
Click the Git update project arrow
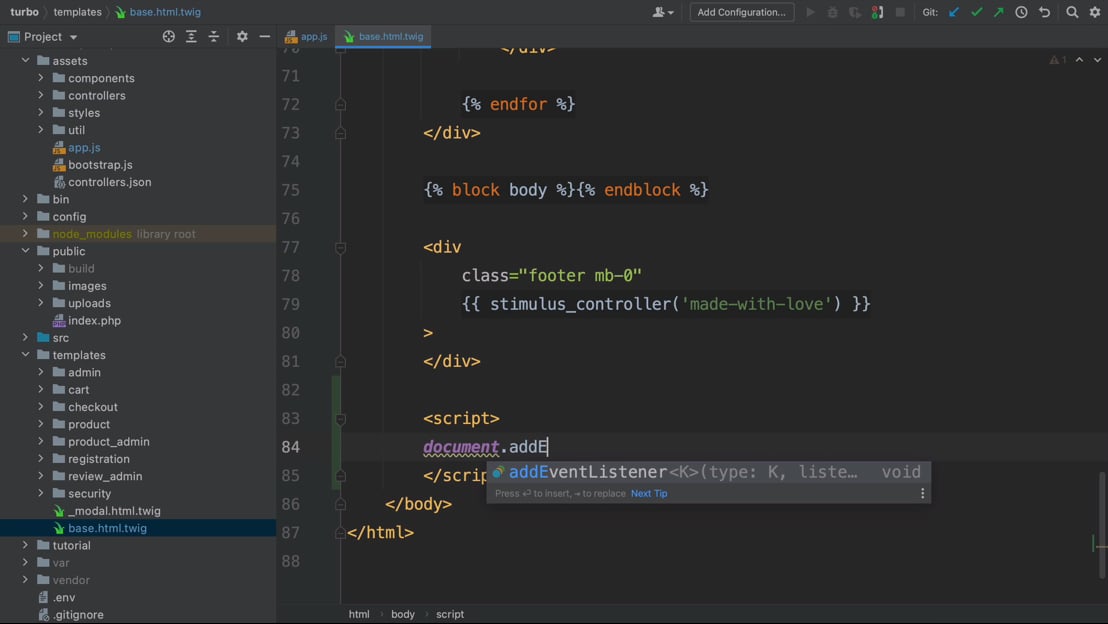954,12
